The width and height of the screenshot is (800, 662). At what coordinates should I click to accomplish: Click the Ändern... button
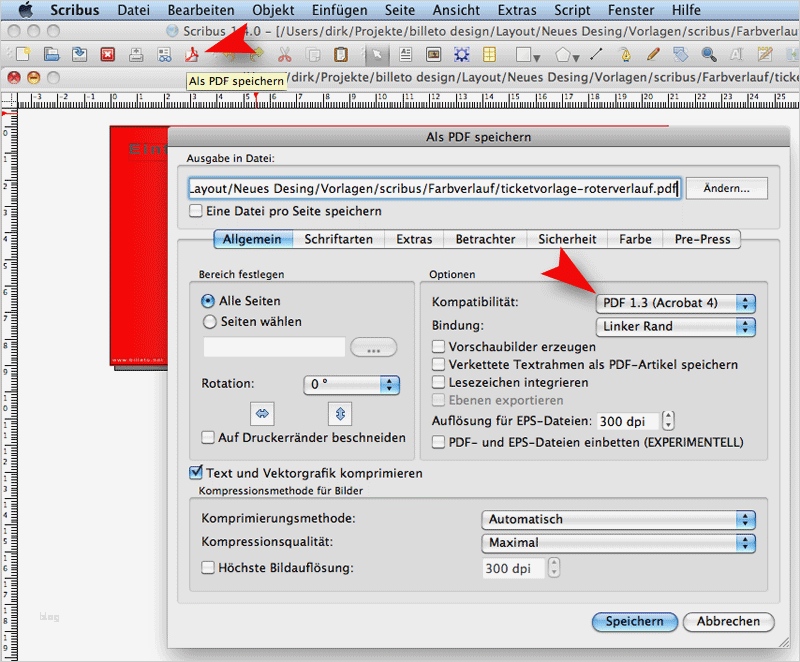[x=727, y=188]
